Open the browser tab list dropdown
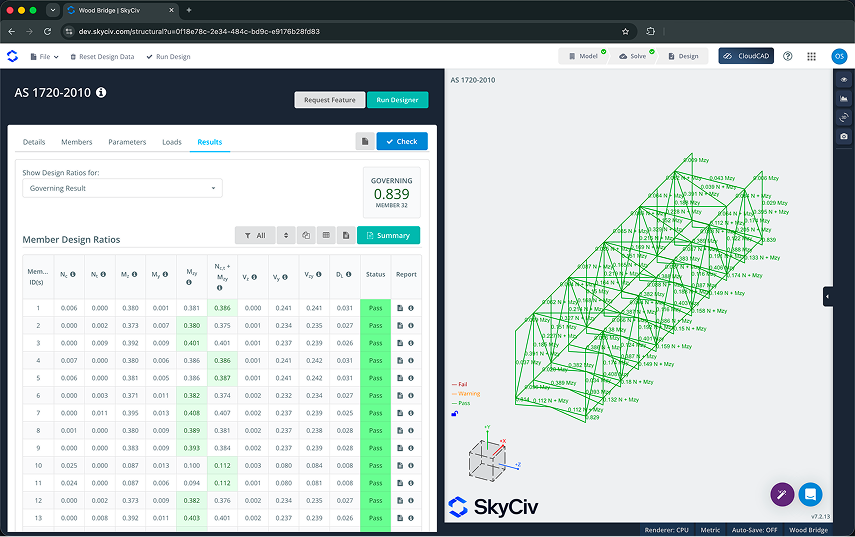Viewport: 855px width, 537px height. (x=52, y=10)
